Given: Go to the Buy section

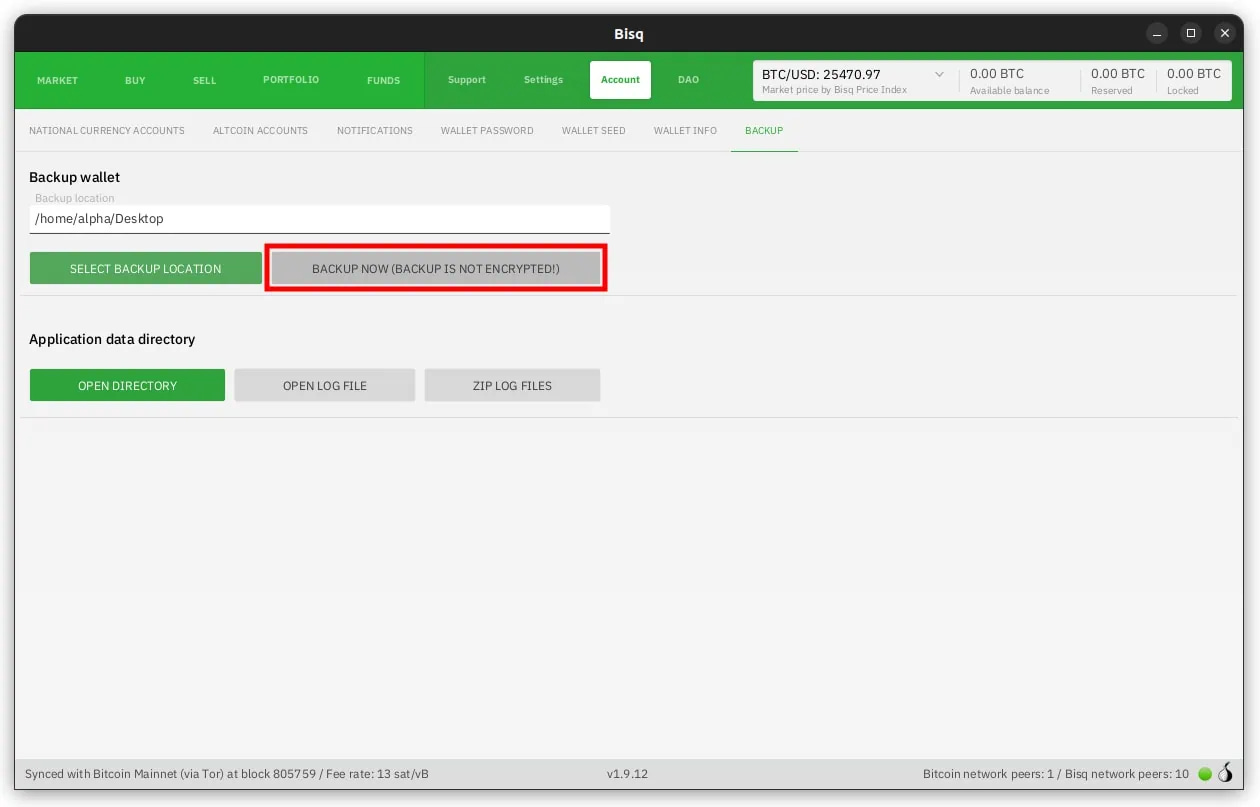Looking at the screenshot, I should pyautogui.click(x=135, y=80).
